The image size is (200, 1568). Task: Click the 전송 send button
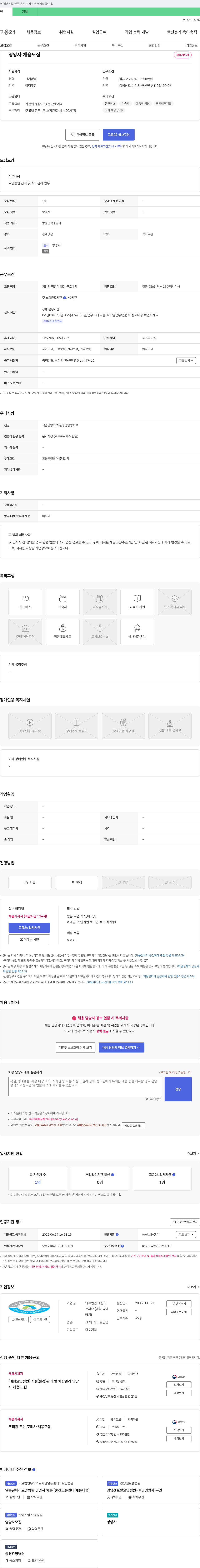(x=178, y=1089)
